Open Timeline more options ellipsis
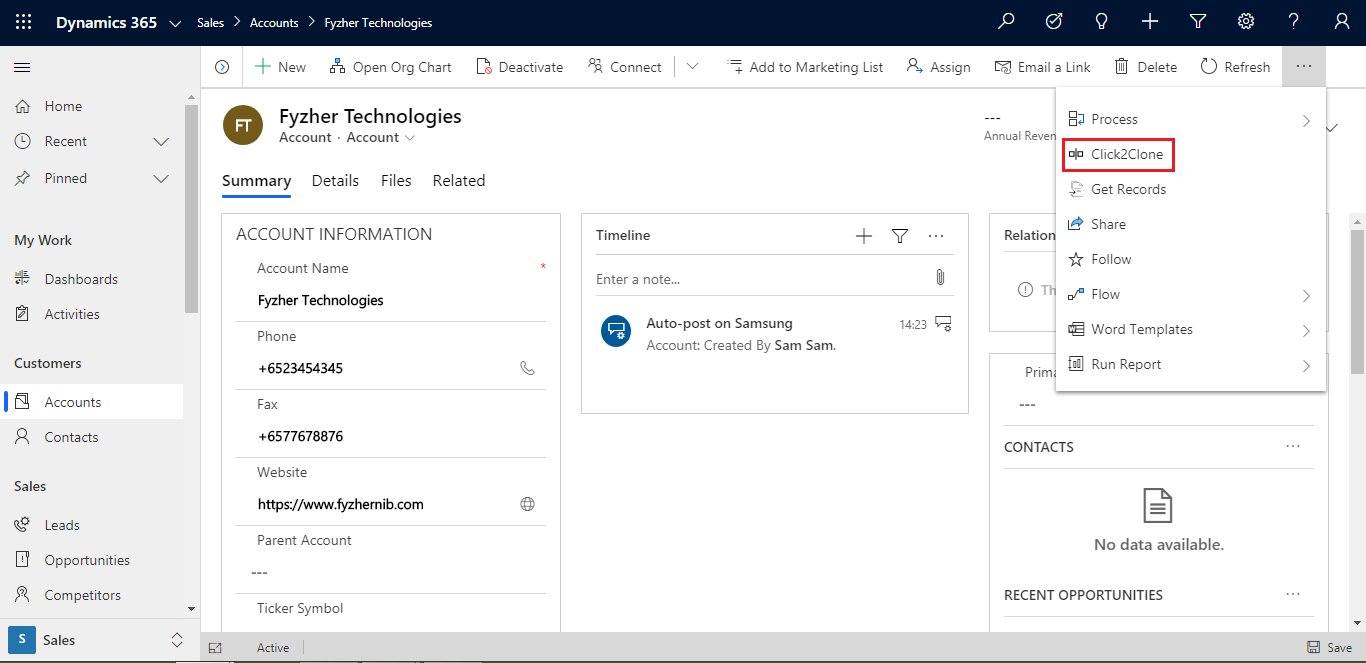 coord(936,236)
